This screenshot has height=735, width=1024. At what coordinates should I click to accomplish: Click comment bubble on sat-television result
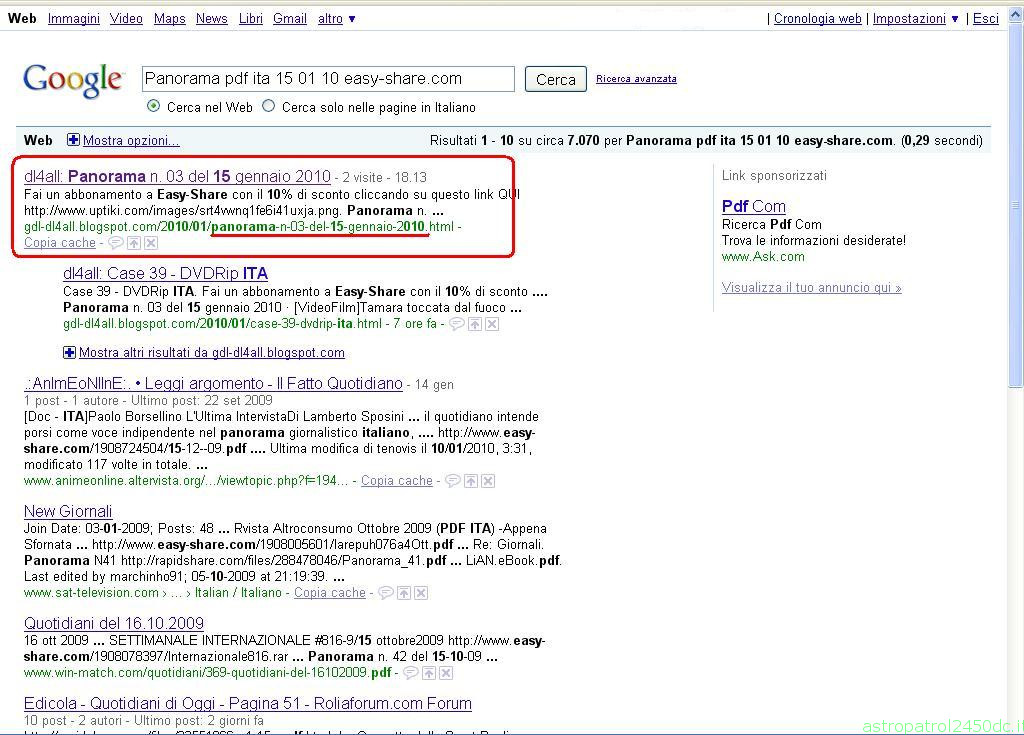[386, 593]
